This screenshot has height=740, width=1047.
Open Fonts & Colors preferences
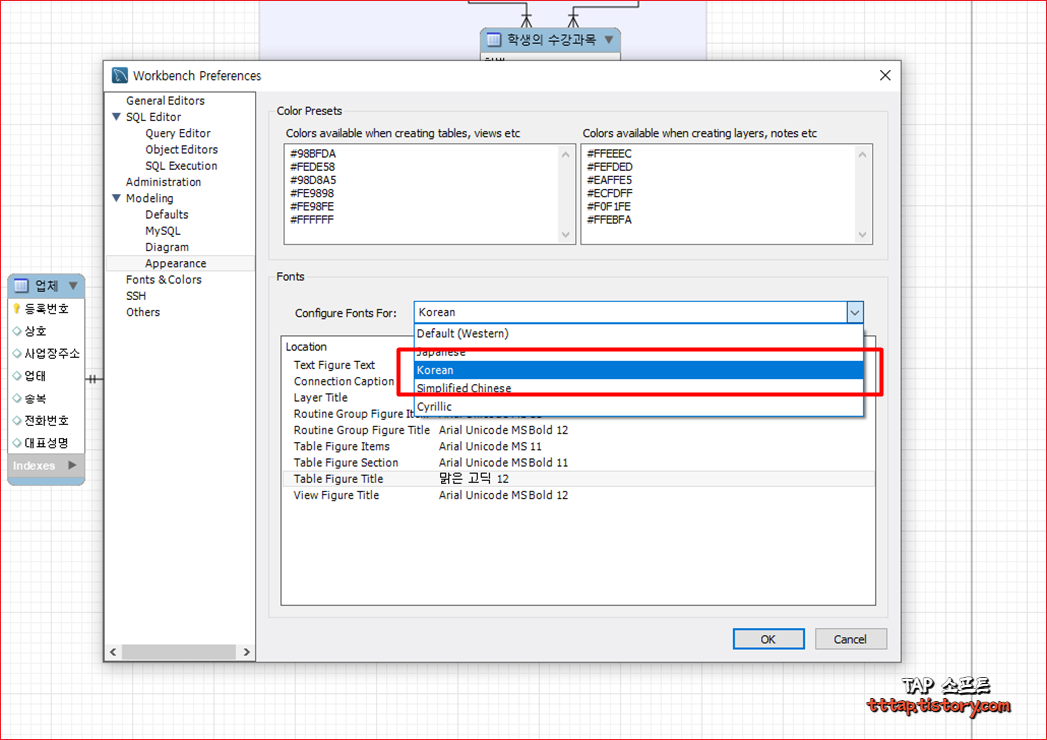click(x=164, y=280)
